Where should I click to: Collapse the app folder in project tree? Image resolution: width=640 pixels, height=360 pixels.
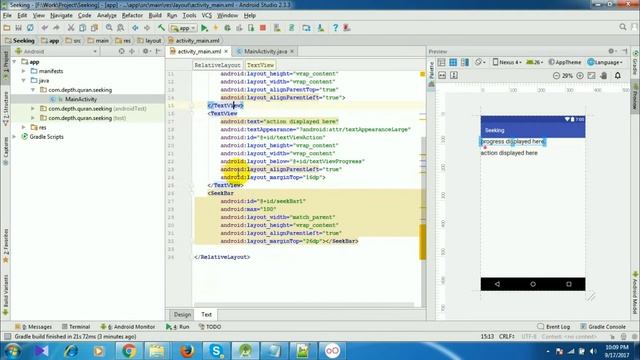pos(15,62)
